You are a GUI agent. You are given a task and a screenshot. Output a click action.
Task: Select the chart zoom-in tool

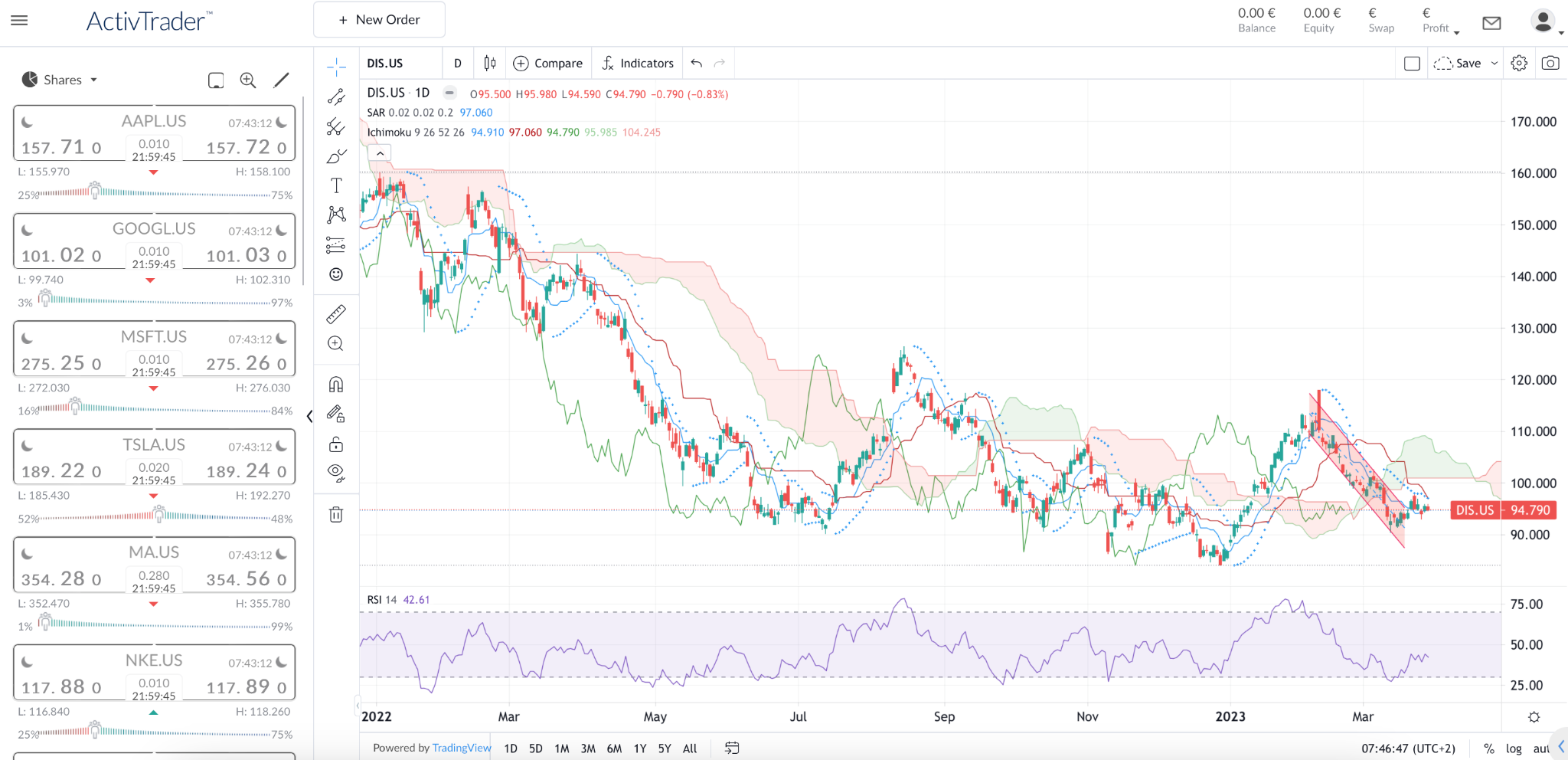click(x=336, y=344)
